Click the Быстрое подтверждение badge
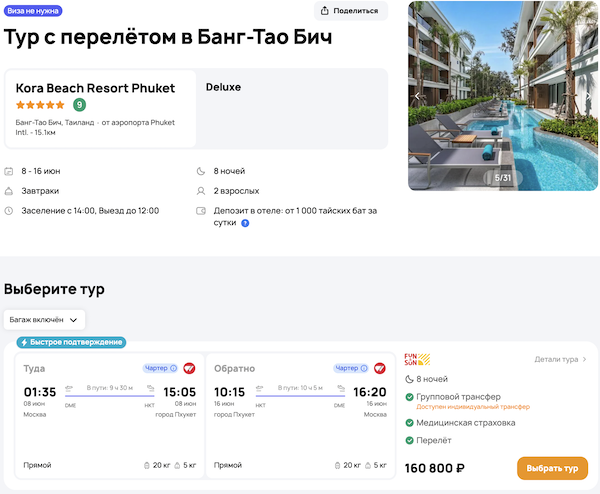This screenshot has height=494, width=600. (70, 342)
